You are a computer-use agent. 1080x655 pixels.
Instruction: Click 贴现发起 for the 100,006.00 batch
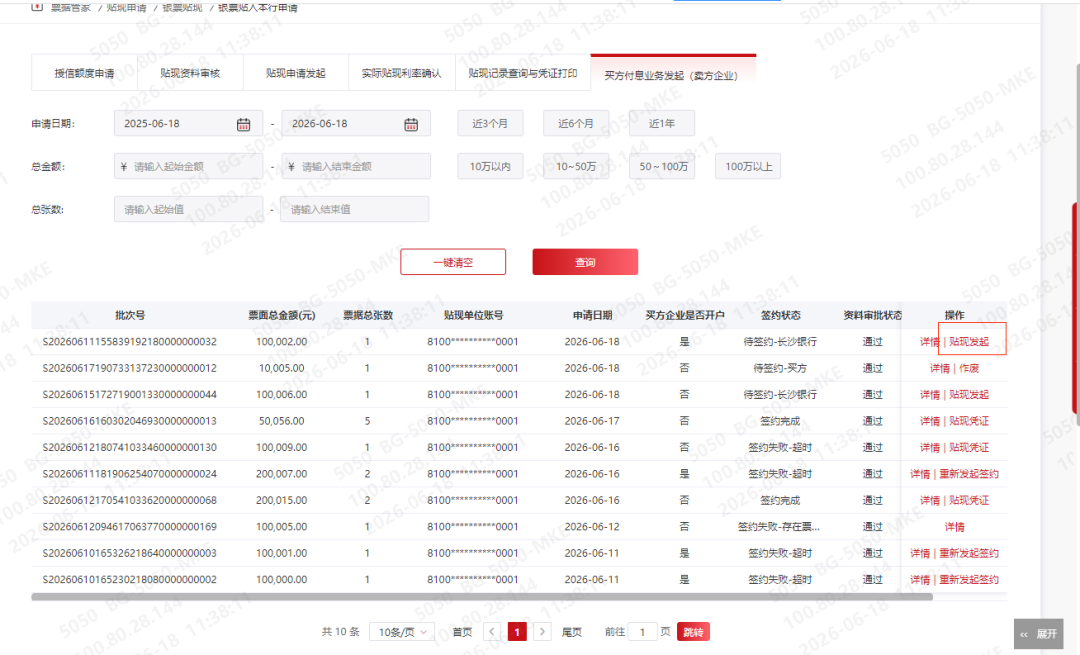point(968,395)
